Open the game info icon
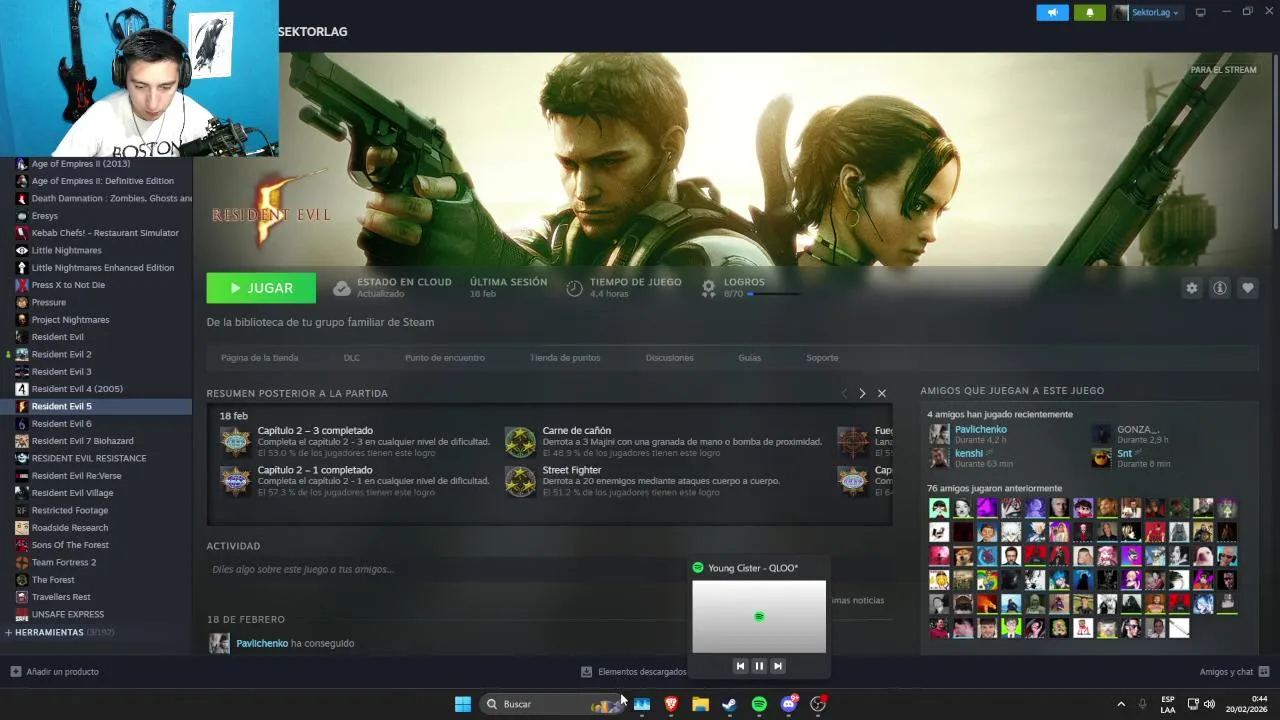1280x720 pixels. pyautogui.click(x=1220, y=288)
